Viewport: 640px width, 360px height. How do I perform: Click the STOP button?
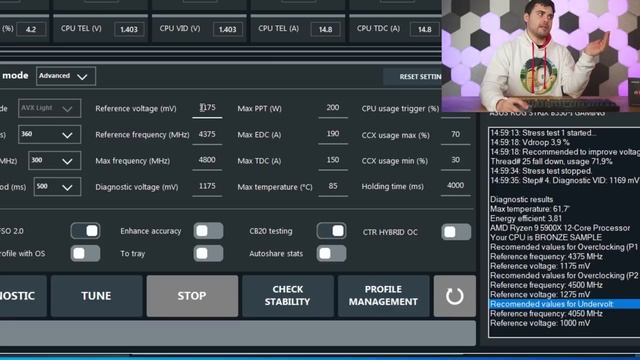(192, 296)
